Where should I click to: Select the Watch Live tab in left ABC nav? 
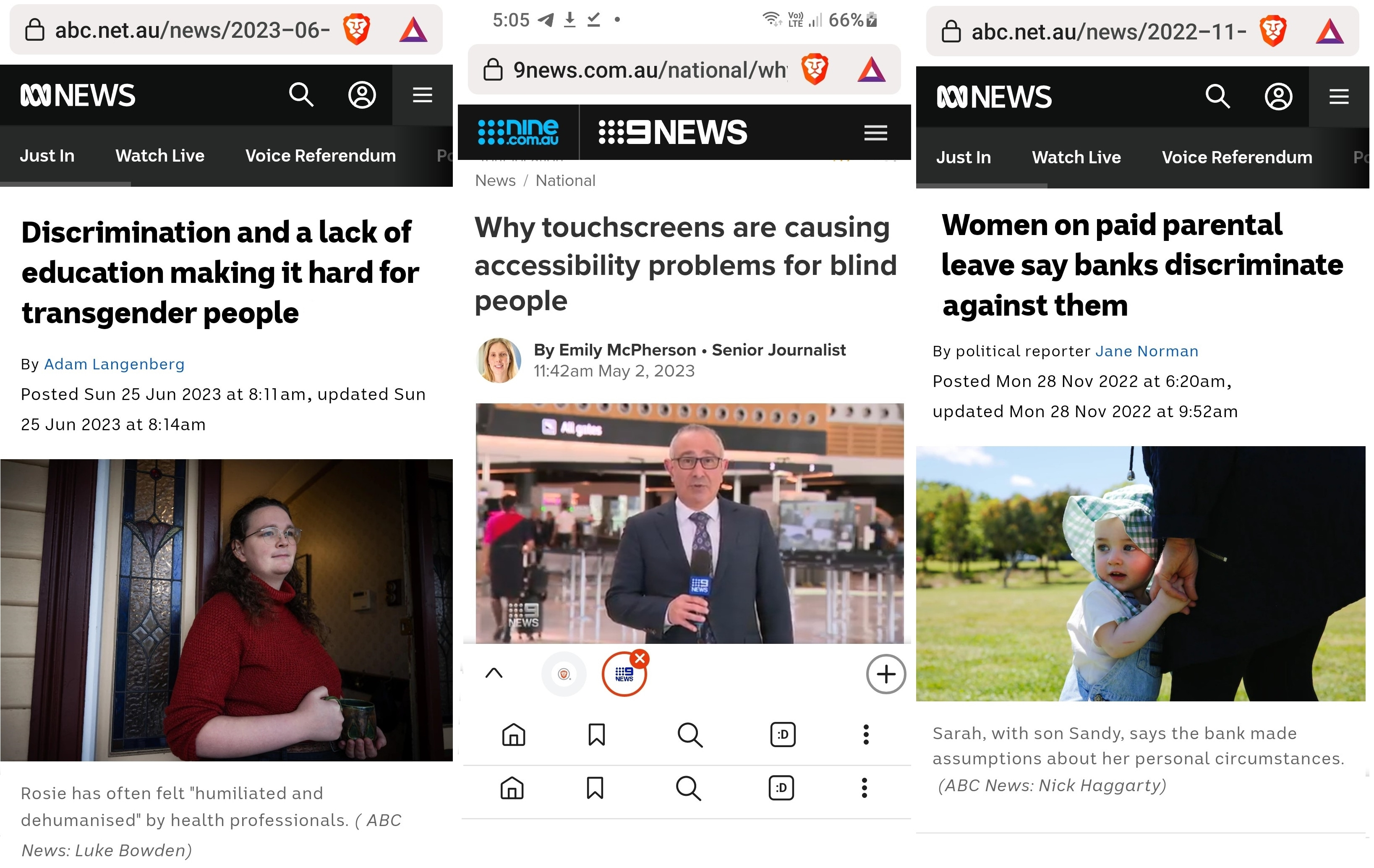pyautogui.click(x=160, y=155)
